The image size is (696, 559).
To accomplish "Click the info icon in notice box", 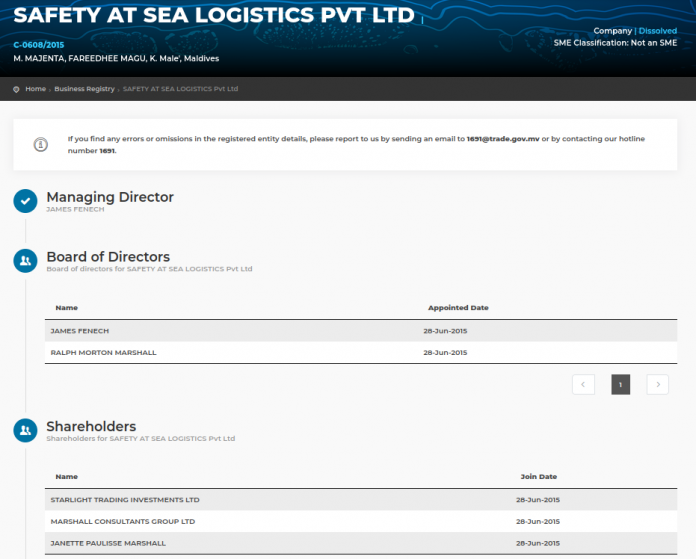I will tap(41, 145).
